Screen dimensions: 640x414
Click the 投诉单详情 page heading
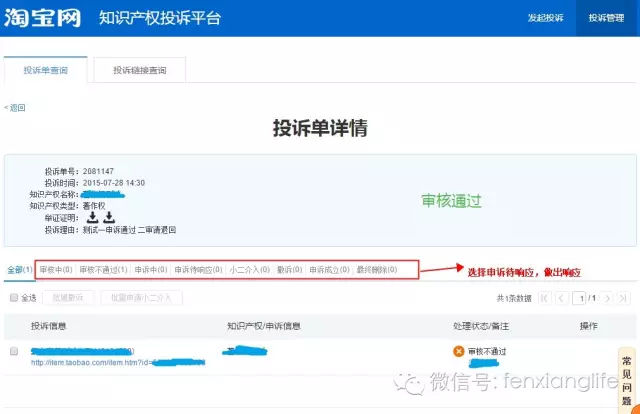pyautogui.click(x=320, y=128)
